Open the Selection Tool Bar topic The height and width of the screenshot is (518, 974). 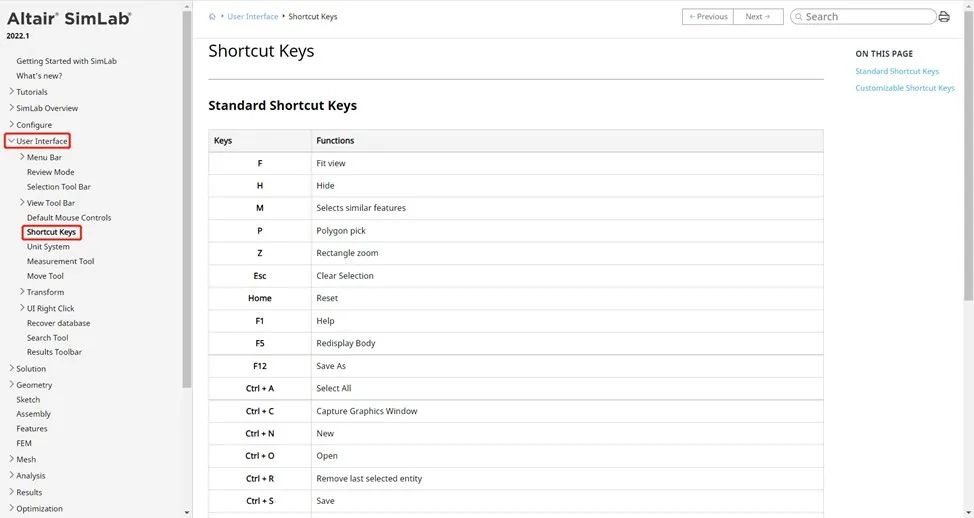[x=59, y=187]
